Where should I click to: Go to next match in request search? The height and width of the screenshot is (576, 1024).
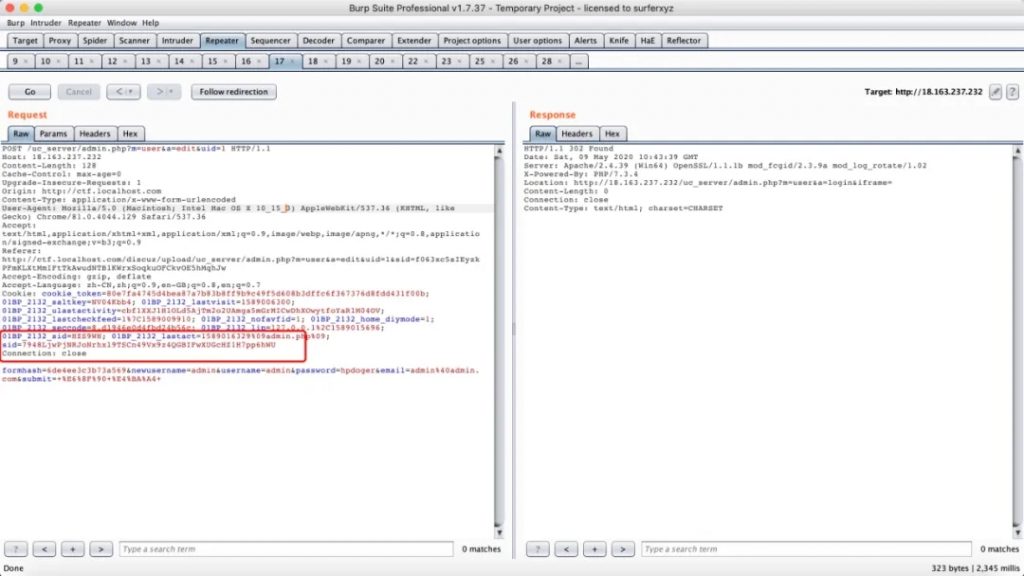click(101, 549)
